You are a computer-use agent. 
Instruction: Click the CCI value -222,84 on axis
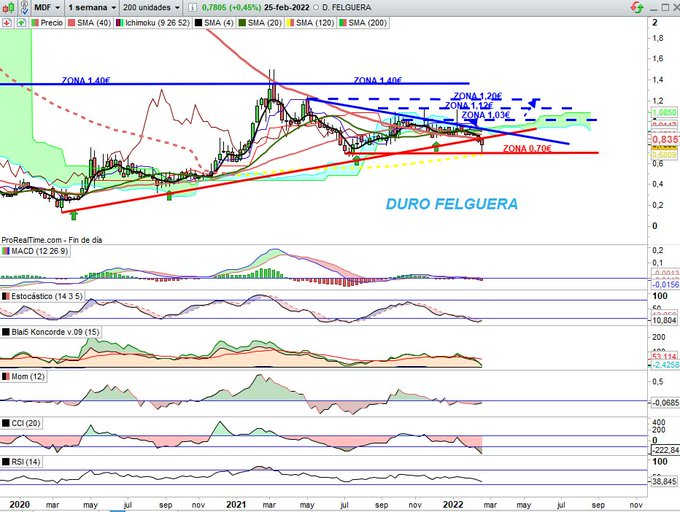point(665,450)
